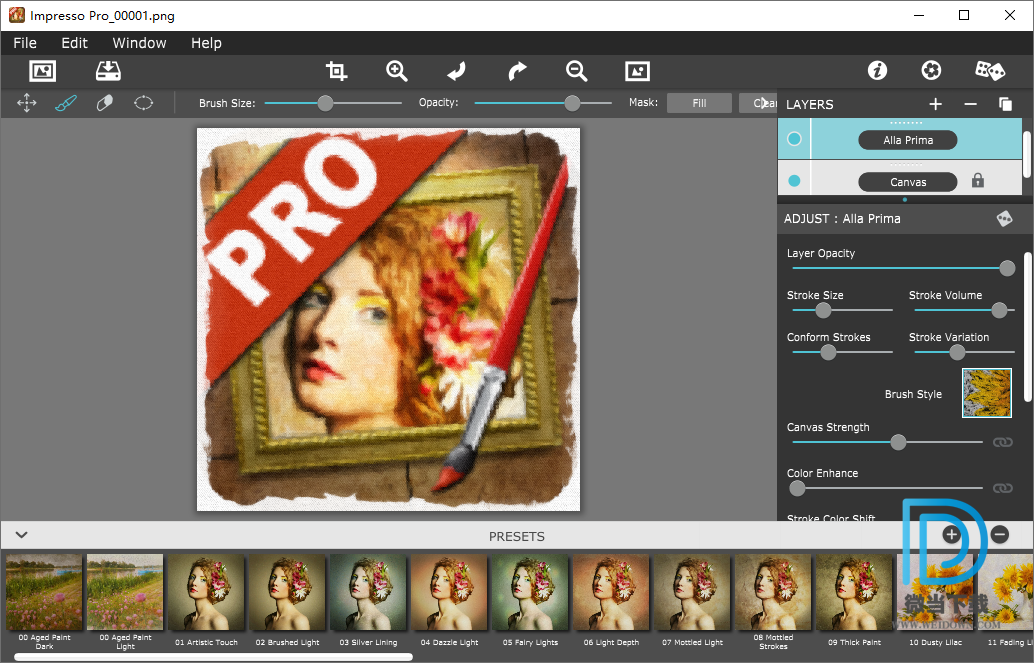Click the Save Image icon
Image resolution: width=1034 pixels, height=663 pixels.
click(108, 71)
